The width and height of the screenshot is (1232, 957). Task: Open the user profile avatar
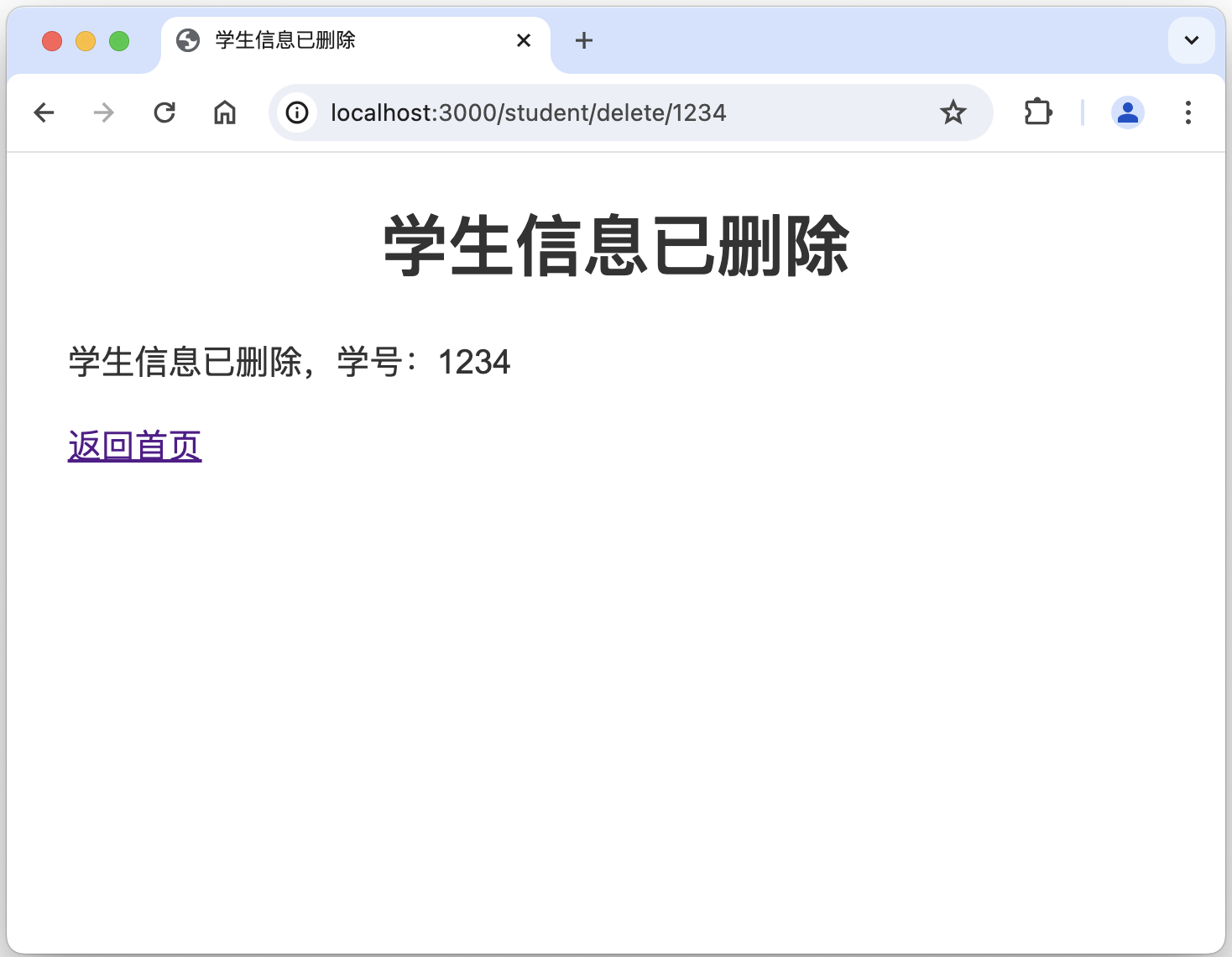pyautogui.click(x=1127, y=112)
